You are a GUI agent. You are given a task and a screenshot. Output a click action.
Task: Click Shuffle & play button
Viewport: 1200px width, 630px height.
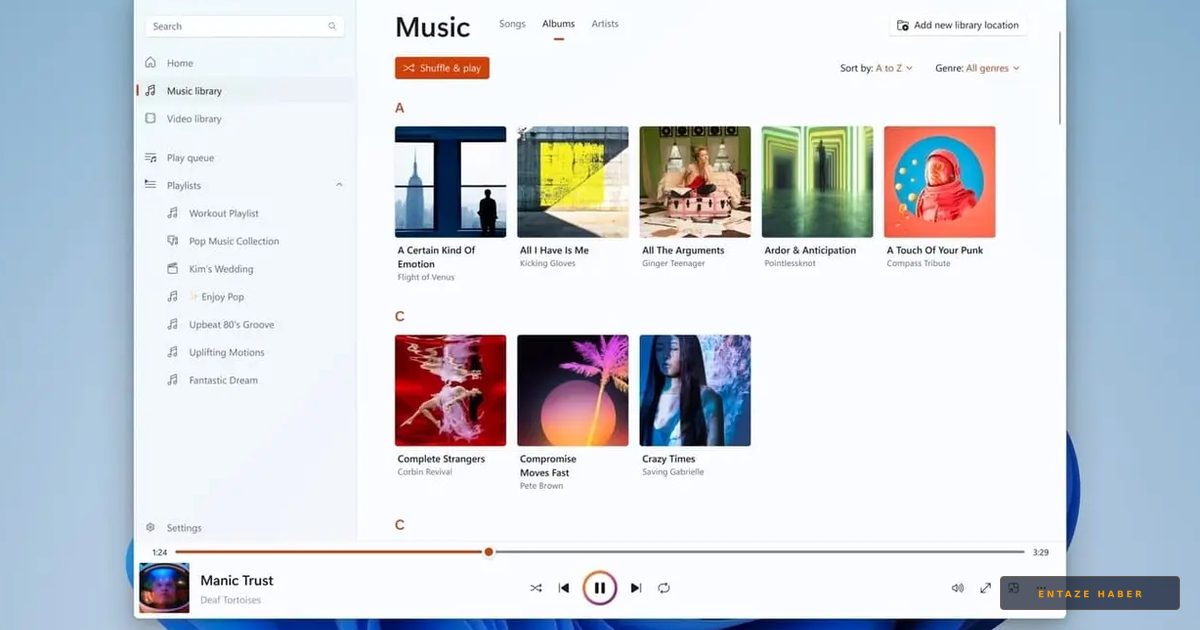(x=442, y=68)
